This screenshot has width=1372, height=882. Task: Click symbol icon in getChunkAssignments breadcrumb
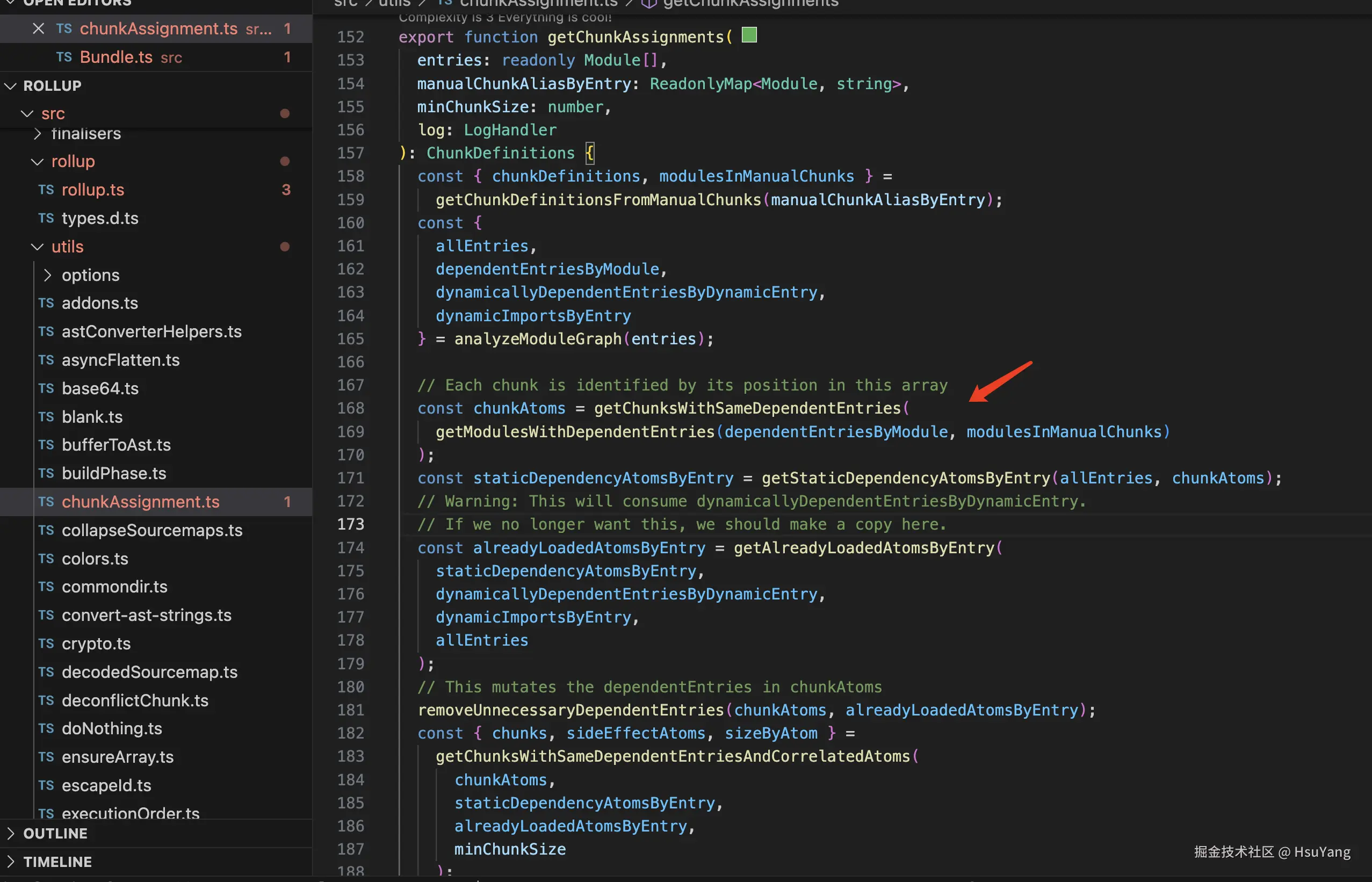[648, 3]
